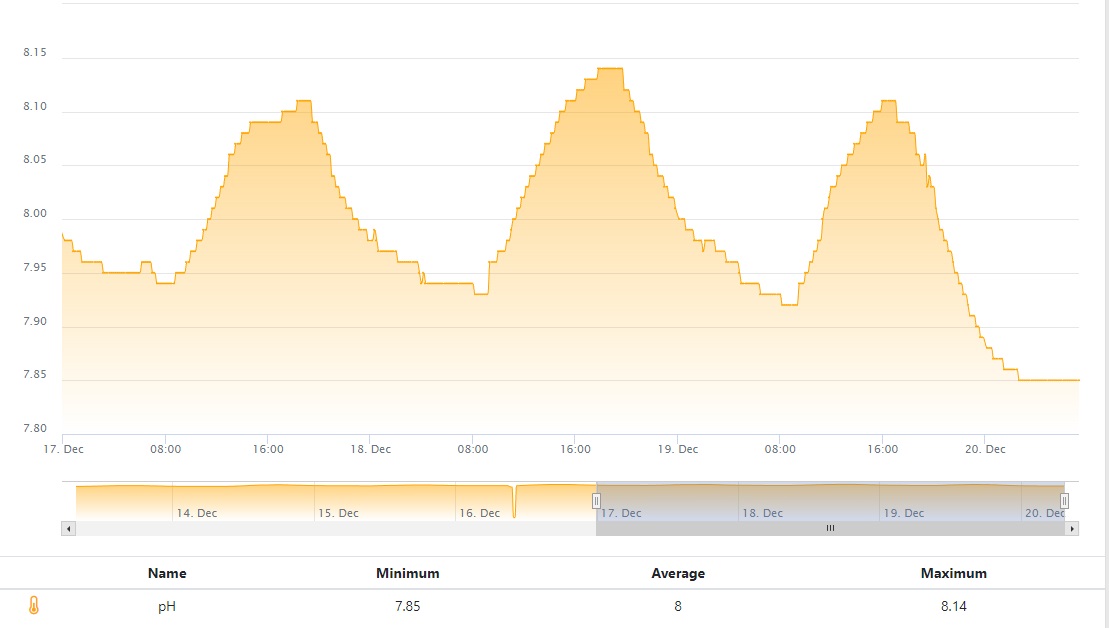Viewport: 1109px width, 628px height.
Task: Click the 7.85 minimum value cell
Action: (407, 606)
